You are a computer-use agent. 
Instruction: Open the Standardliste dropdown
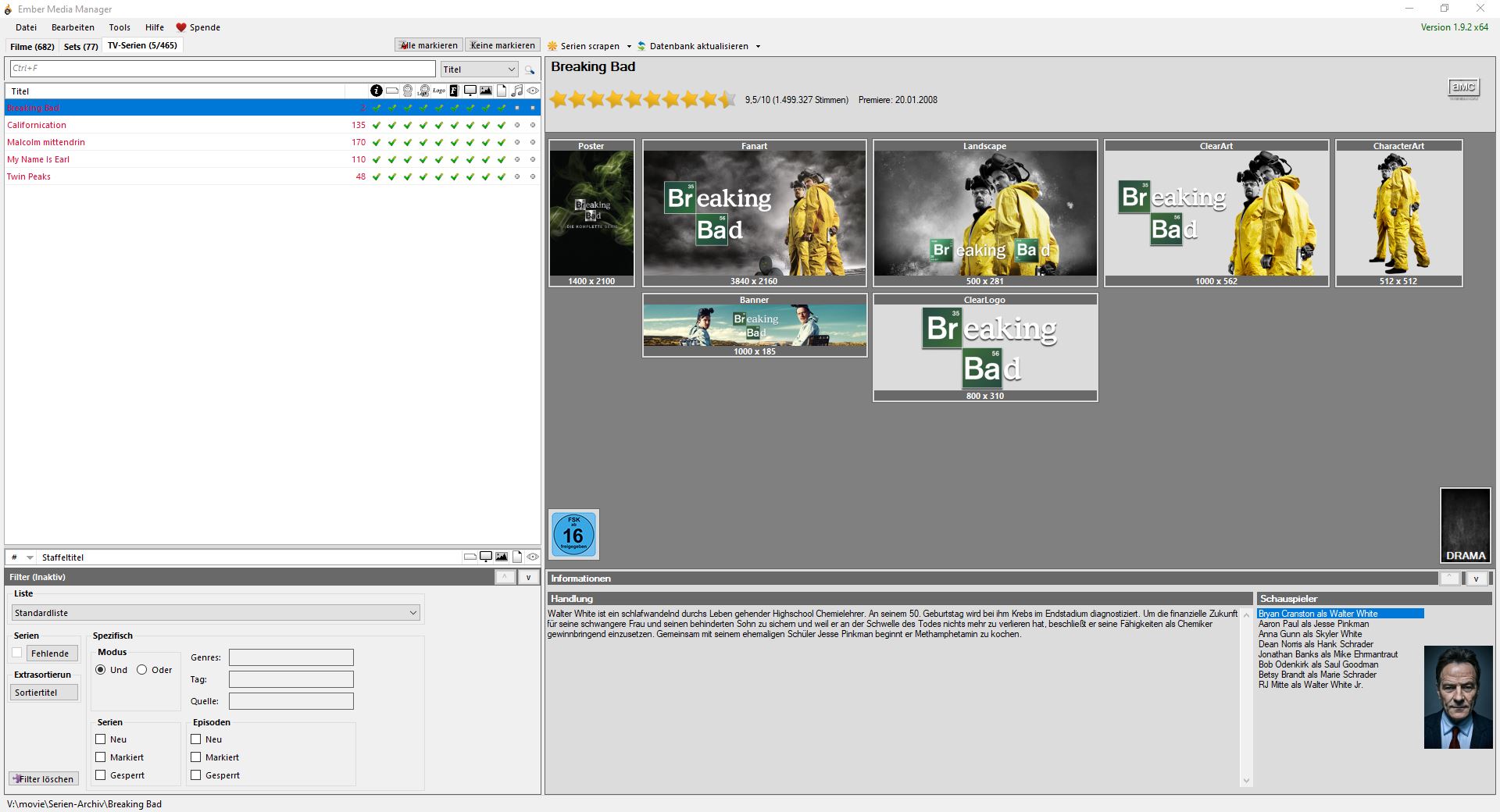pyautogui.click(x=216, y=613)
